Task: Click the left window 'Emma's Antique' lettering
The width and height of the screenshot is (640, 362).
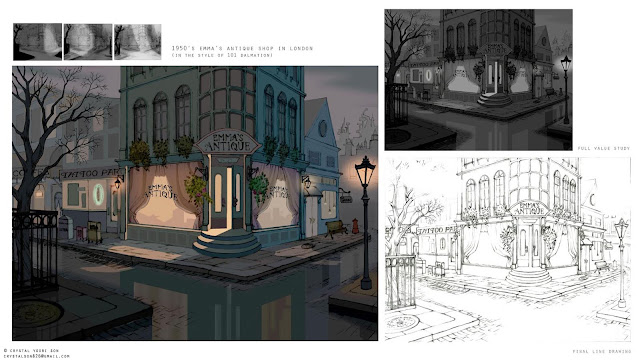Action: coord(161,191)
